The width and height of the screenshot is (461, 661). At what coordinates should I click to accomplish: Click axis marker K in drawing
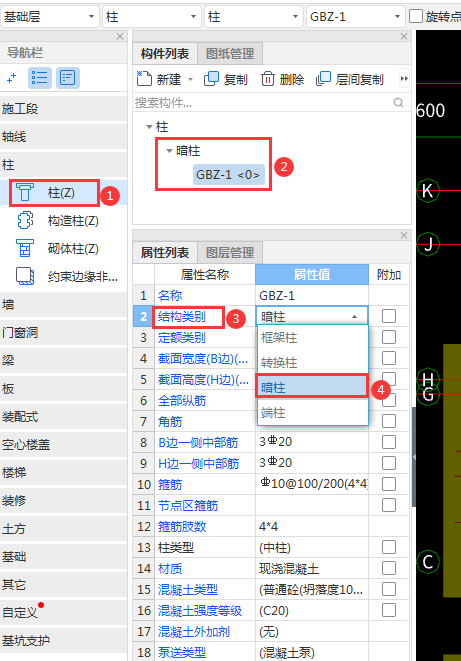(x=428, y=191)
